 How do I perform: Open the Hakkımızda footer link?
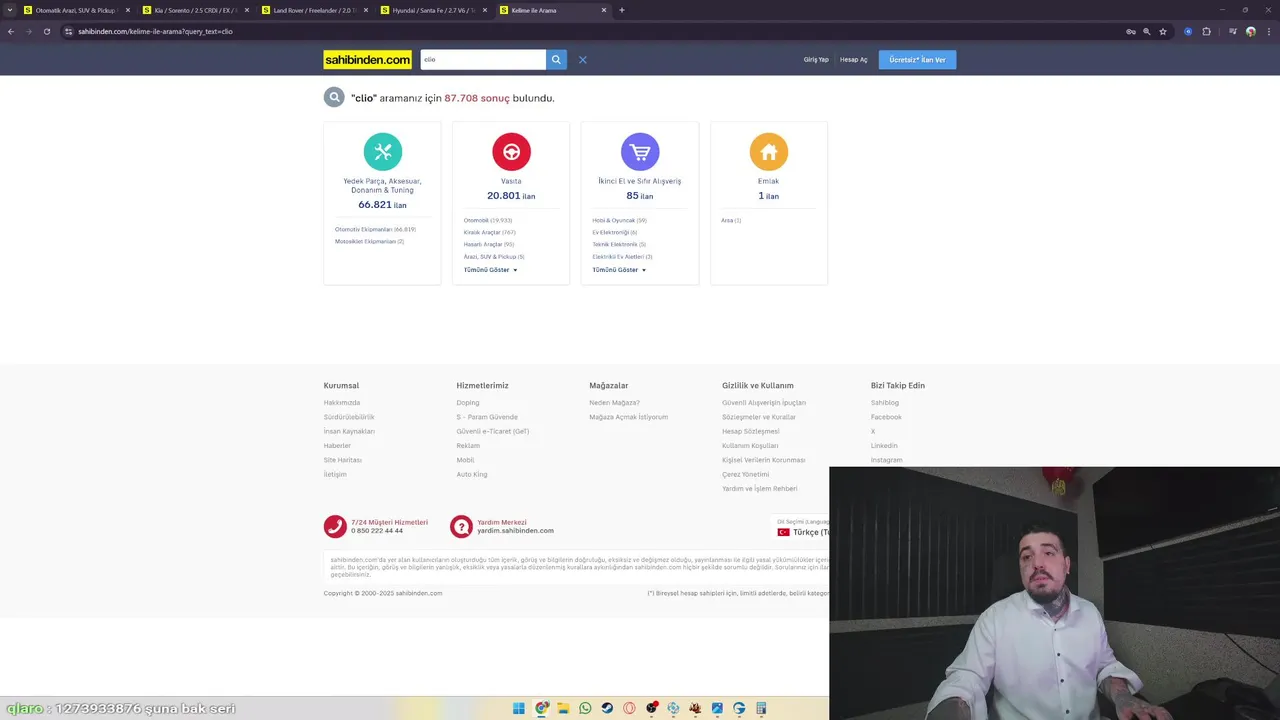tap(341, 403)
